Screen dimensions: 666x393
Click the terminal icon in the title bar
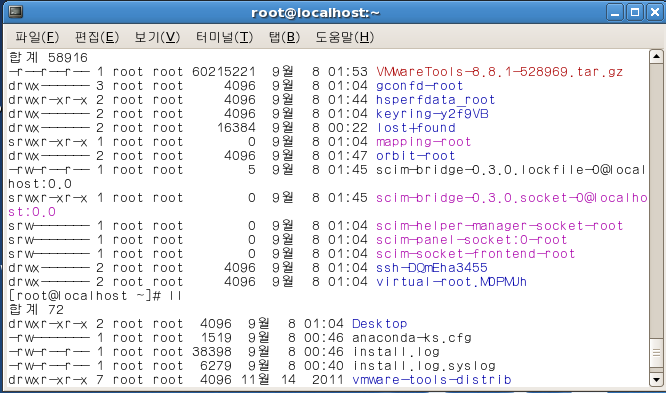[x=16, y=11]
